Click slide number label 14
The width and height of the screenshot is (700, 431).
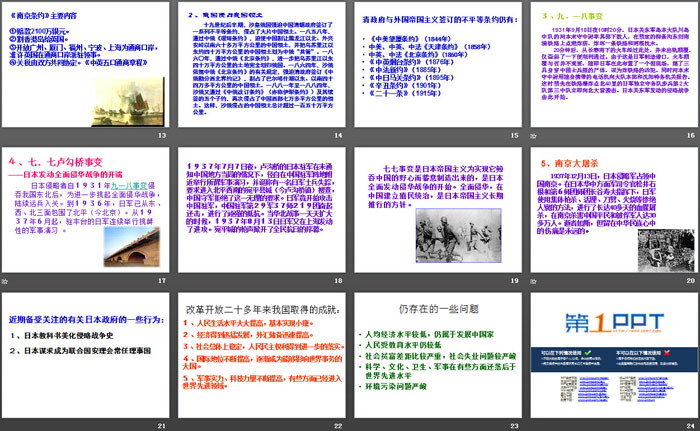point(338,135)
